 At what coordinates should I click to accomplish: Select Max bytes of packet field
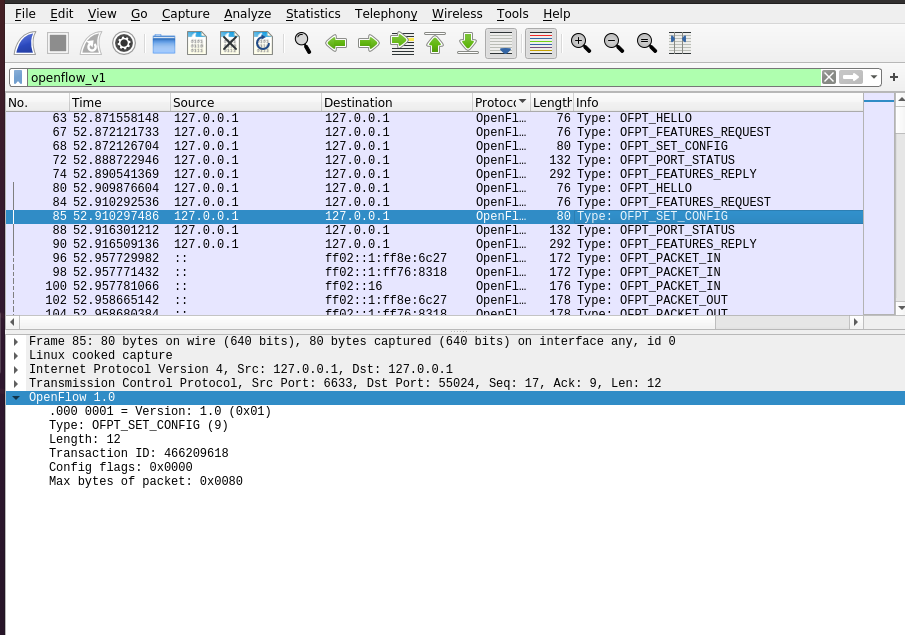pyautogui.click(x=145, y=481)
